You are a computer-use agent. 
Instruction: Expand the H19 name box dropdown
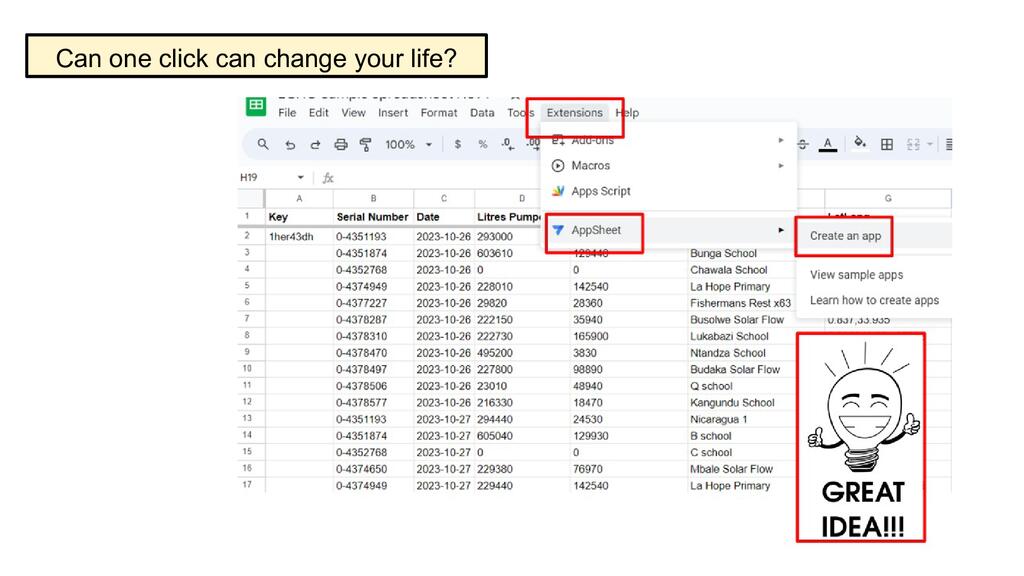(300, 178)
